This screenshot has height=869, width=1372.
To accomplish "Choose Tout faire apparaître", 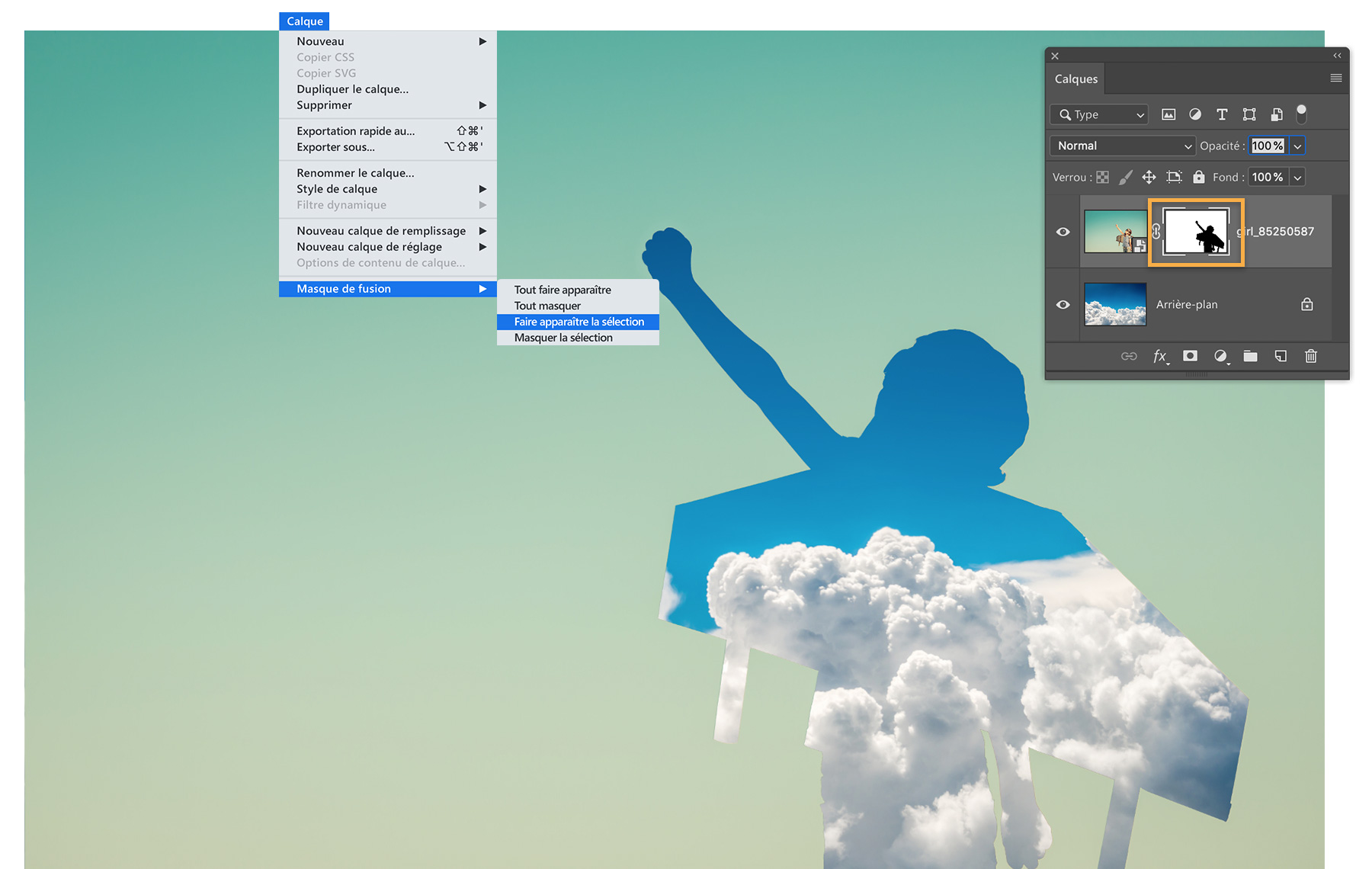I will tap(578, 290).
